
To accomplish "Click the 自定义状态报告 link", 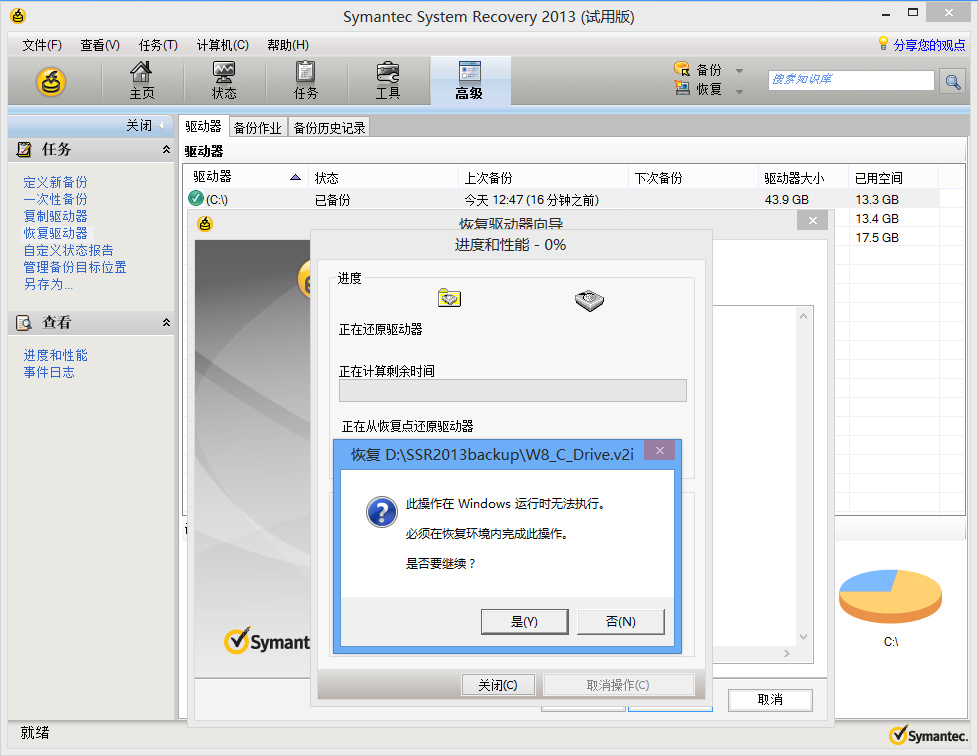I will (69, 250).
